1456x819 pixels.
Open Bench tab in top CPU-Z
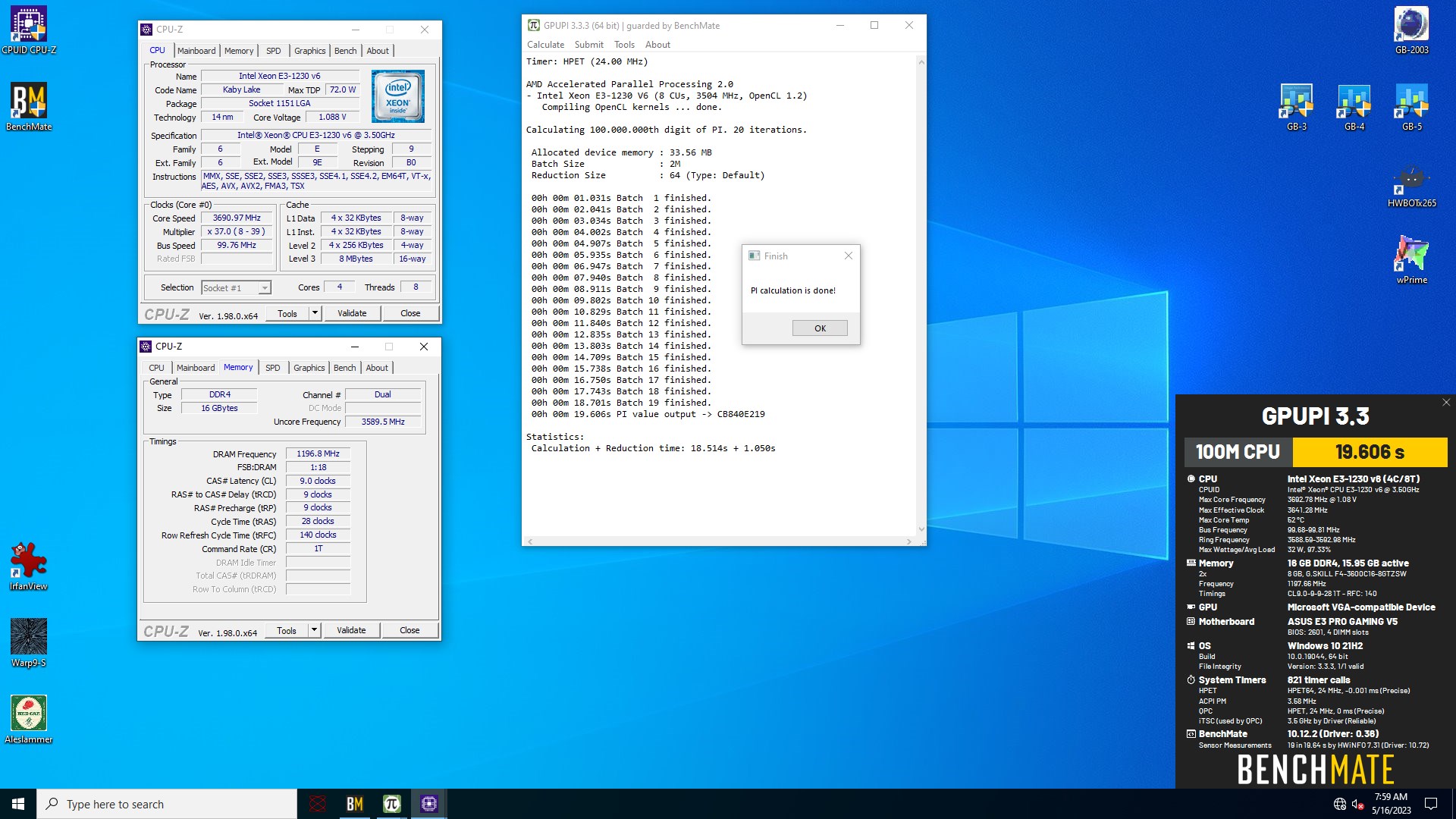click(x=346, y=51)
